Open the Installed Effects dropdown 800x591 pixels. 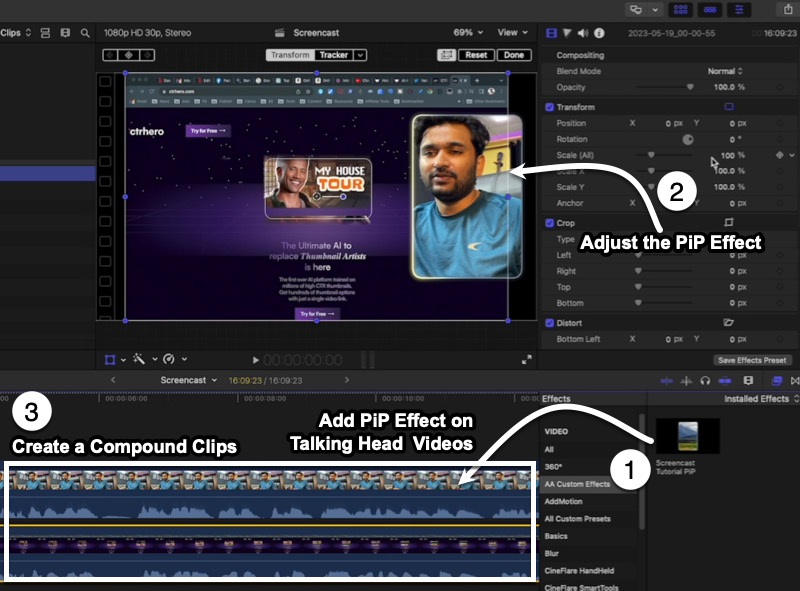tap(761, 399)
